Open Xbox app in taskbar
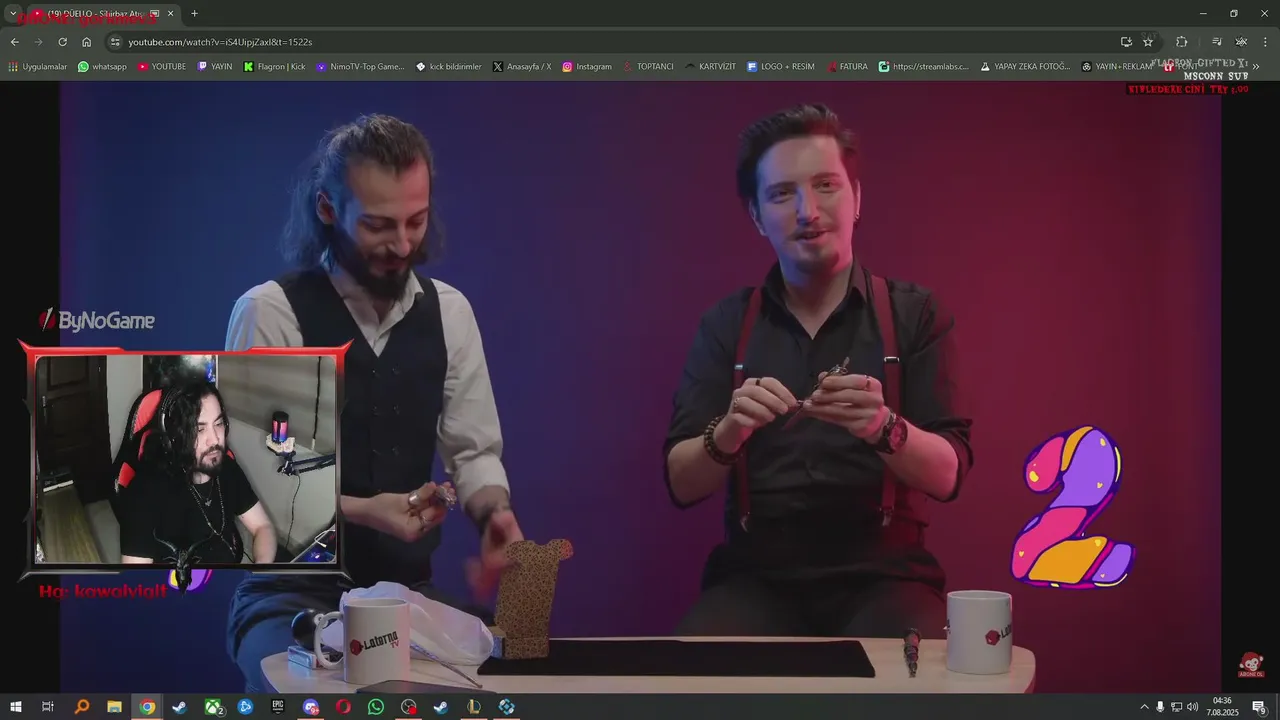1280x720 pixels. 214,707
